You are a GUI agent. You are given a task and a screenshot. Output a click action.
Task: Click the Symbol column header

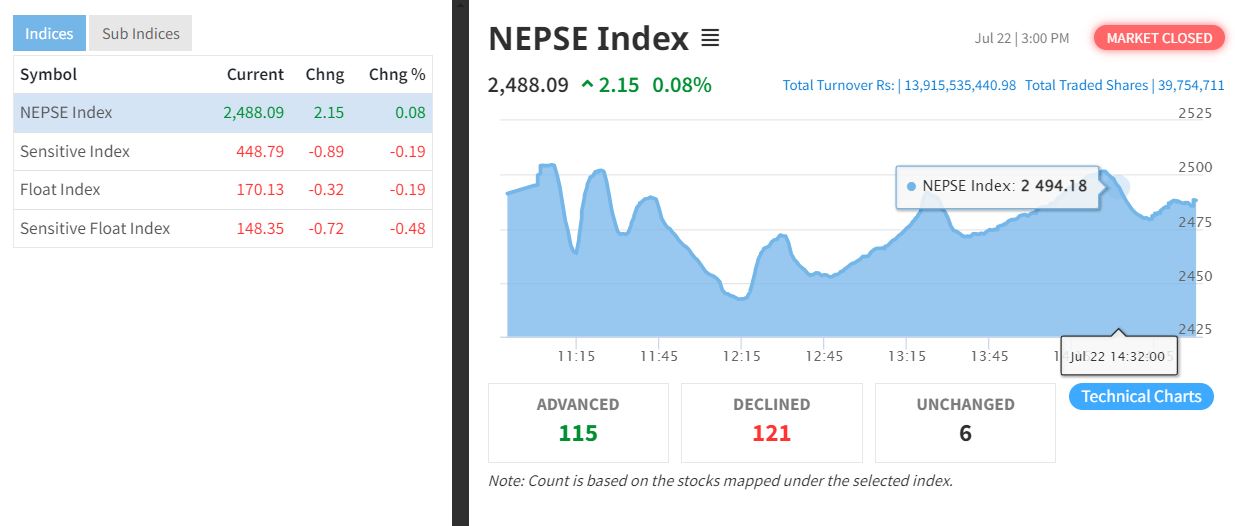48,74
